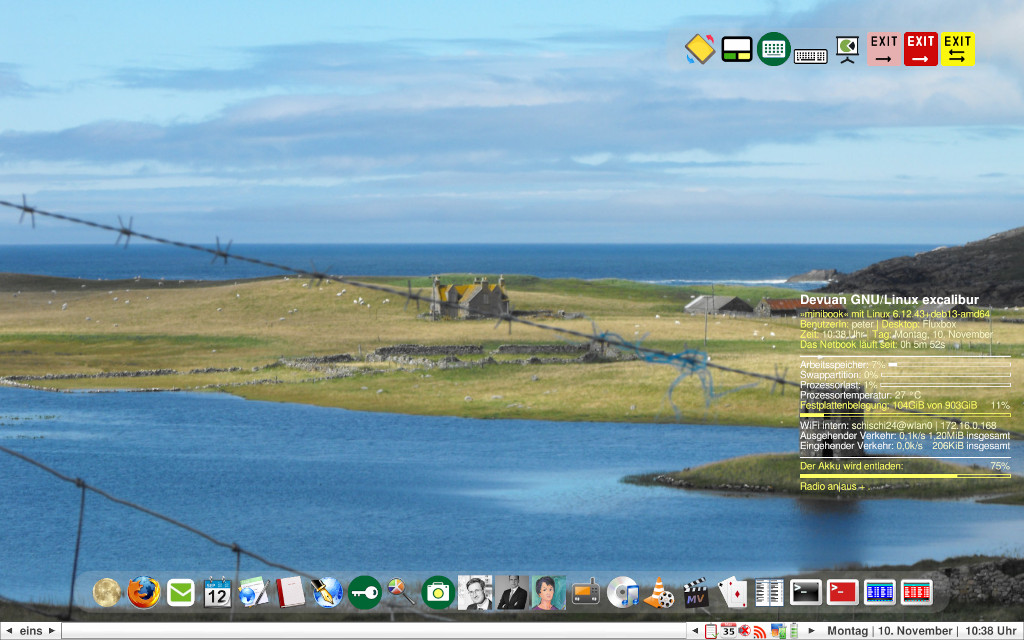The width and height of the screenshot is (1024, 640).
Task: Expand system tray with left arrow
Action: click(695, 631)
